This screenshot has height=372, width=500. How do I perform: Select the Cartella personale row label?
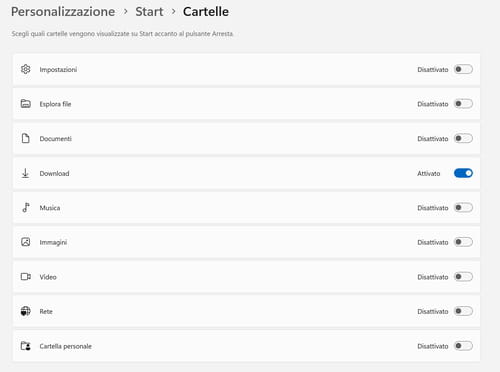[65, 346]
